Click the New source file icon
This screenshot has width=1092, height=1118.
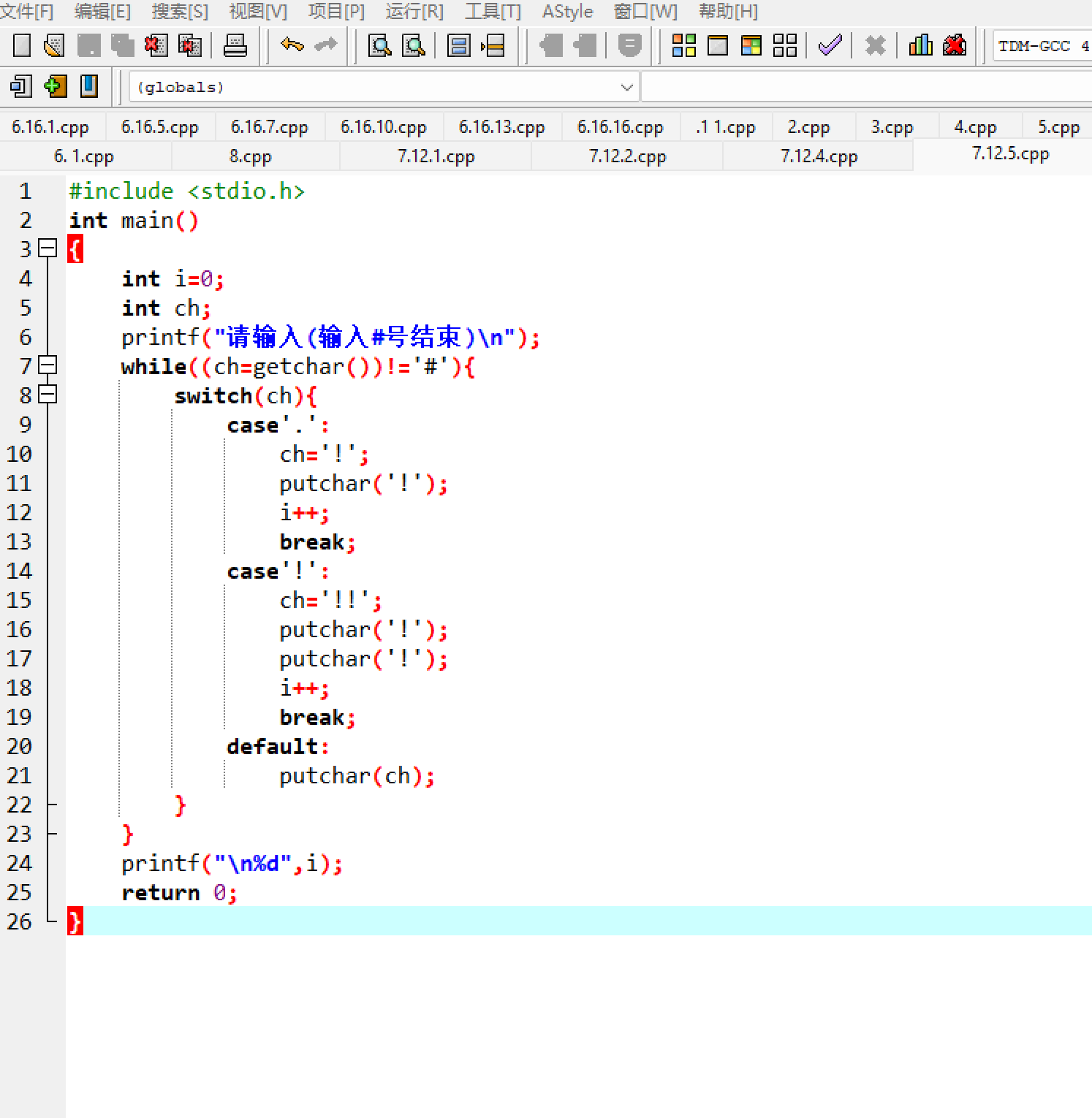22,45
